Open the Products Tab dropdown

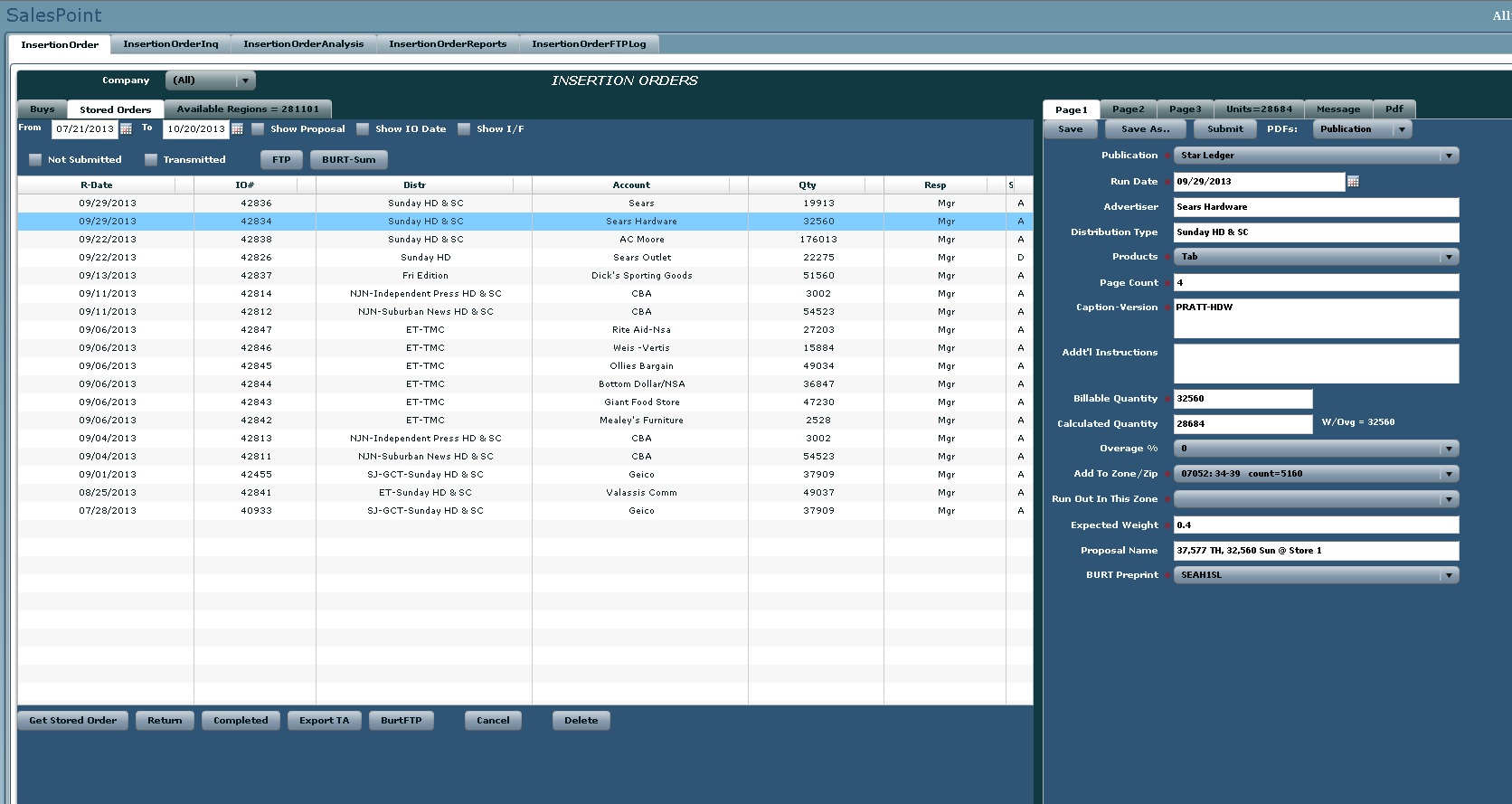1316,257
